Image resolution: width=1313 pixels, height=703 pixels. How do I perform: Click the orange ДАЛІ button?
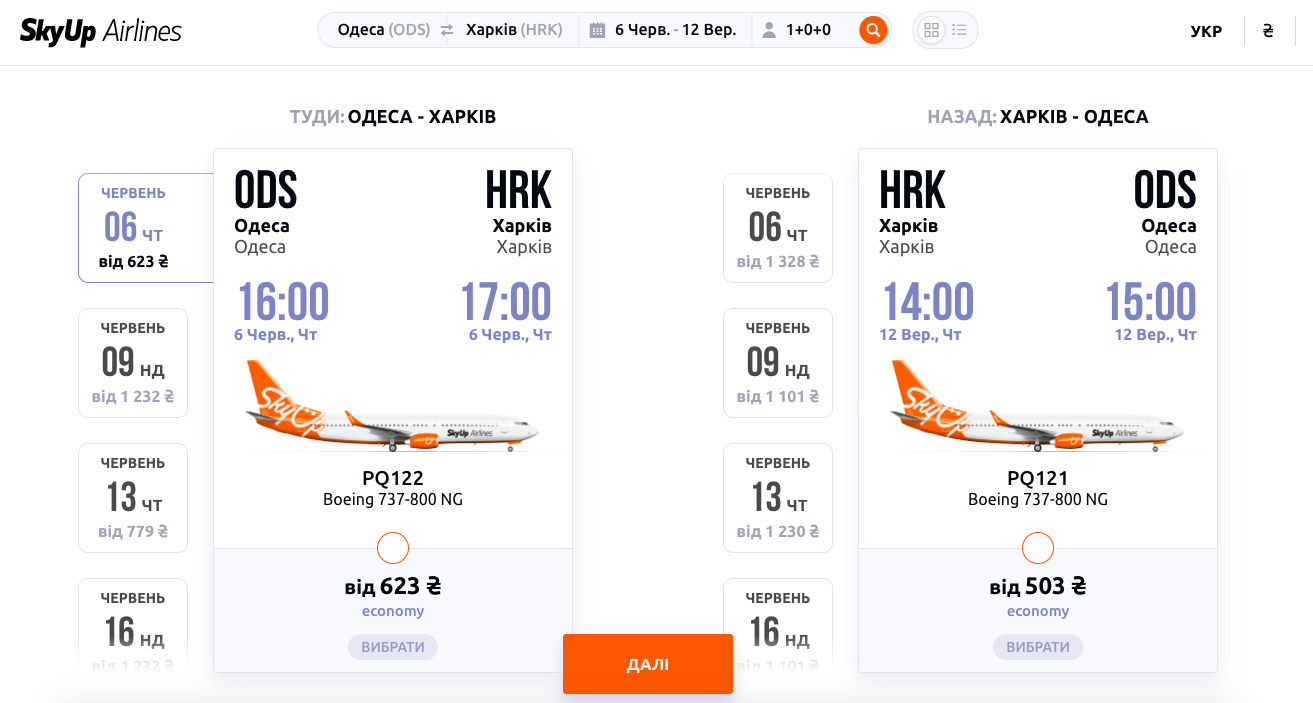(x=648, y=664)
